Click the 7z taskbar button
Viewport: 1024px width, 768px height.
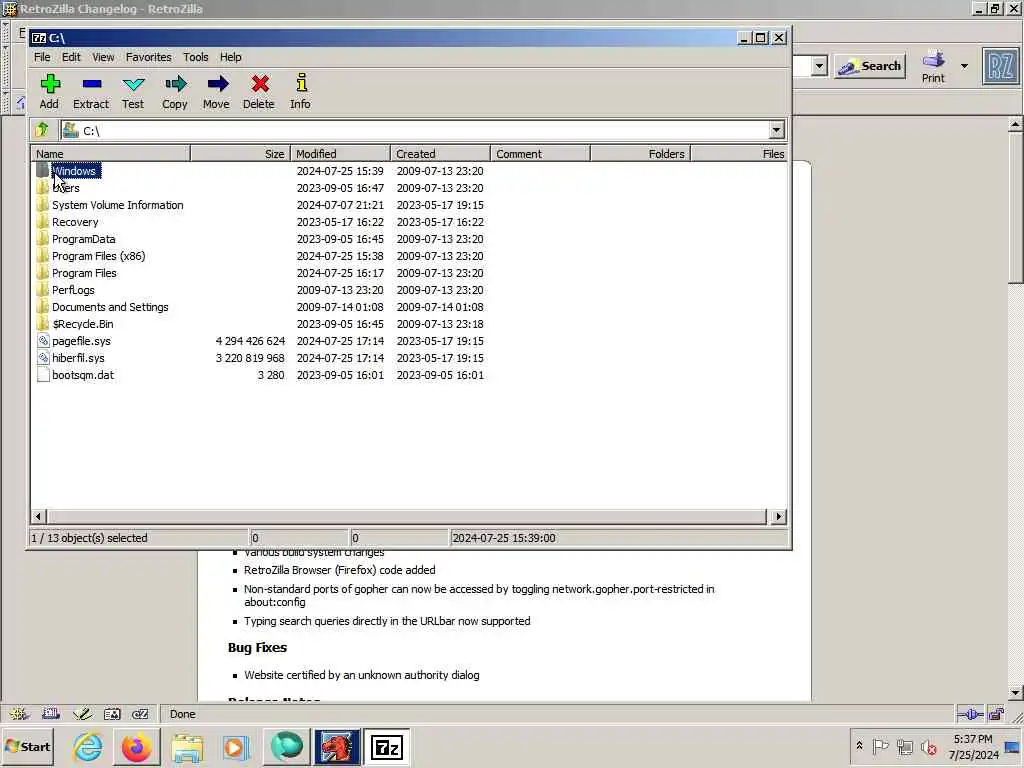pos(387,747)
